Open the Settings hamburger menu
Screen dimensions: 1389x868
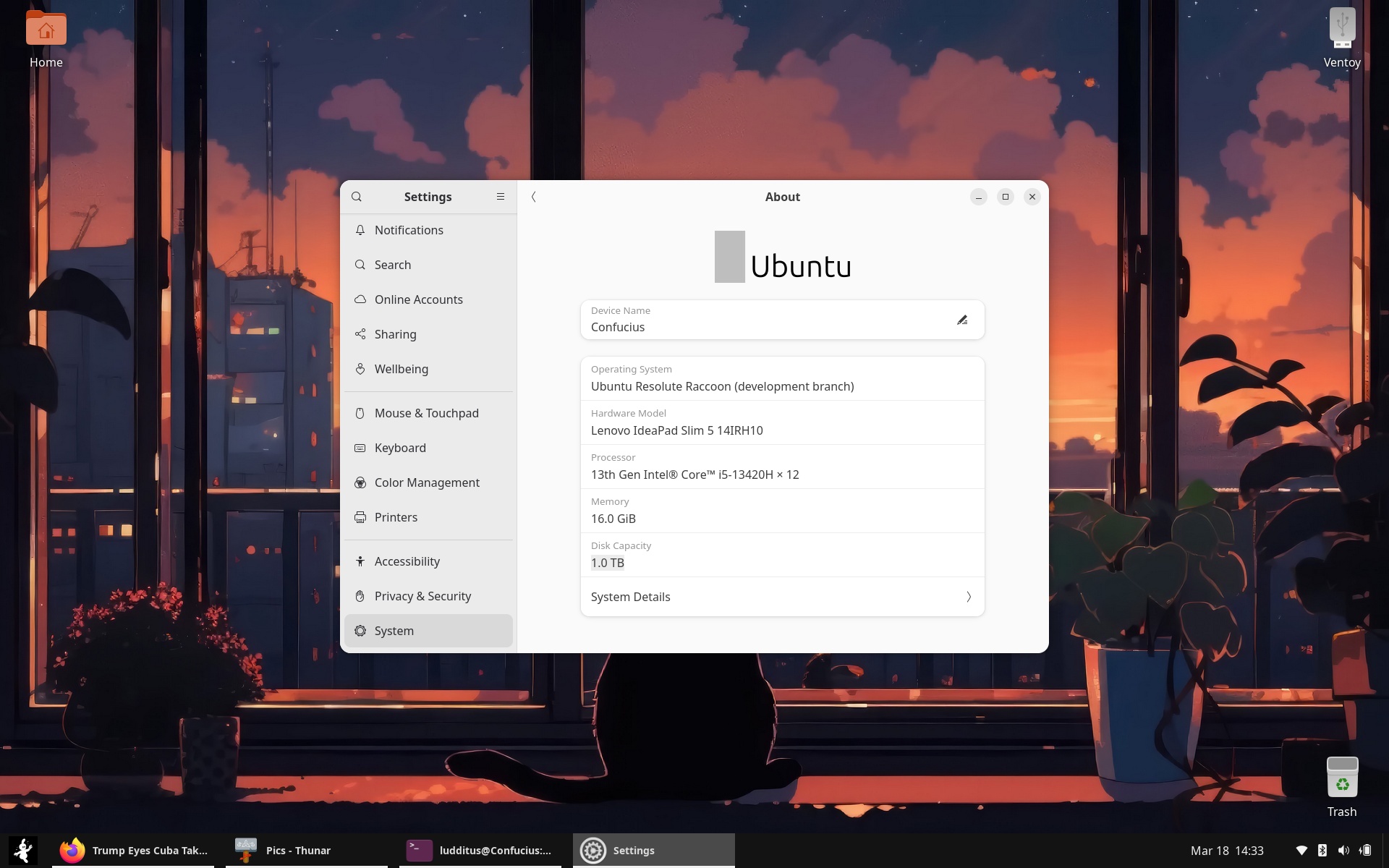pyautogui.click(x=500, y=197)
